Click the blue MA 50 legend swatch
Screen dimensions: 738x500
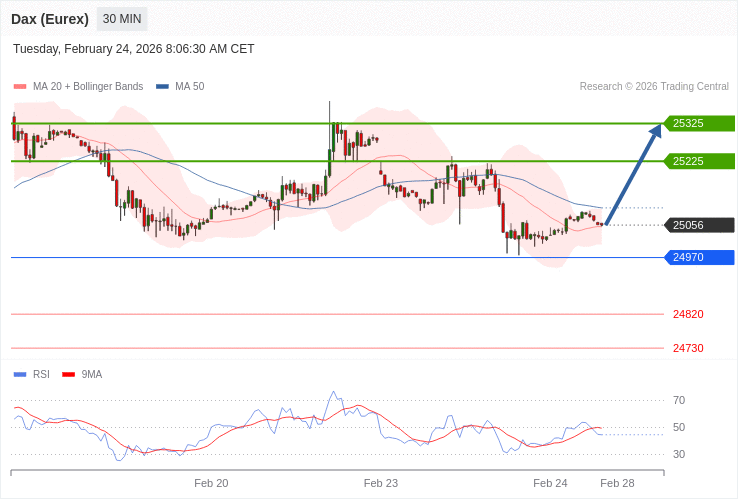pyautogui.click(x=162, y=87)
